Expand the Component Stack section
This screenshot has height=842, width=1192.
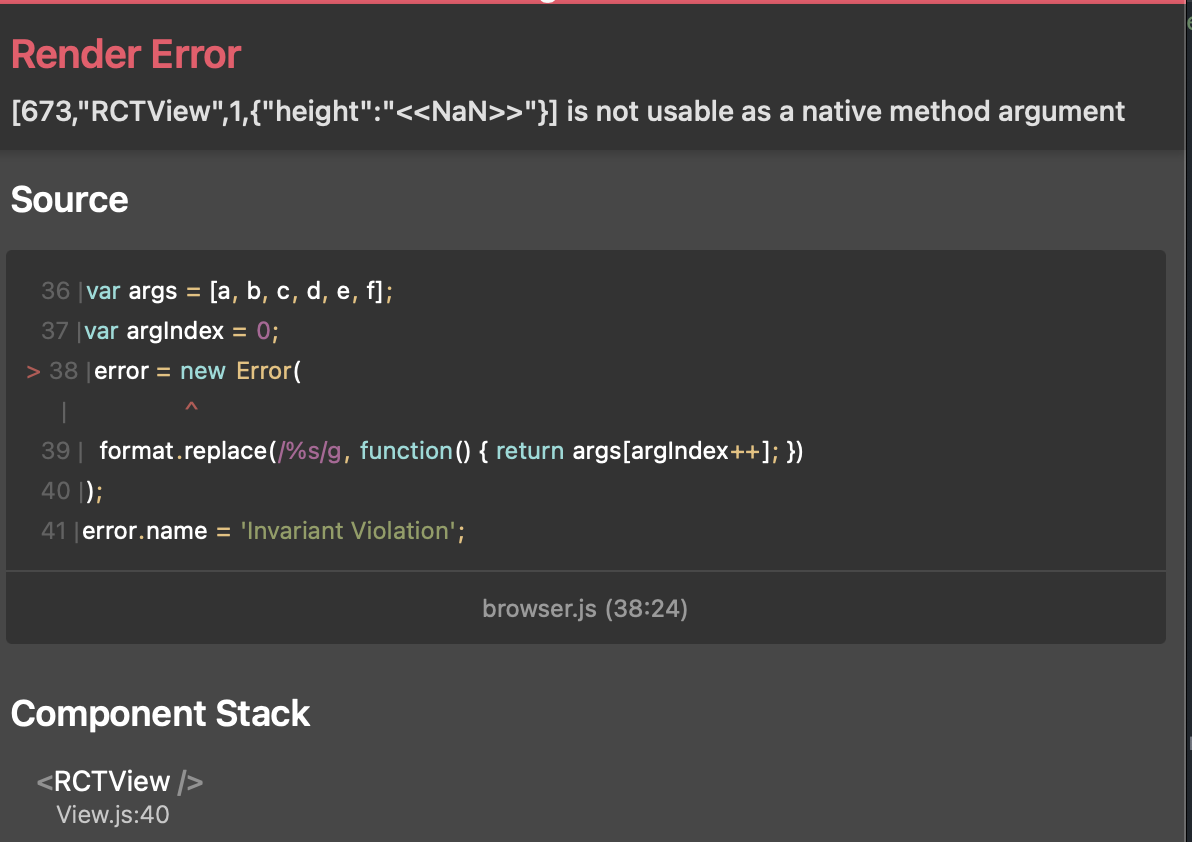tap(160, 714)
